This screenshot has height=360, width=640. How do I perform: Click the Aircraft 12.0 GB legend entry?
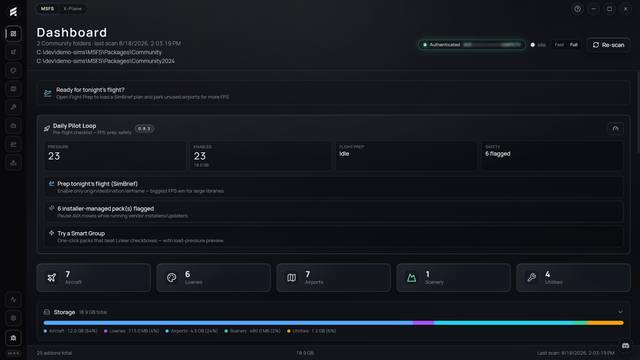71,331
